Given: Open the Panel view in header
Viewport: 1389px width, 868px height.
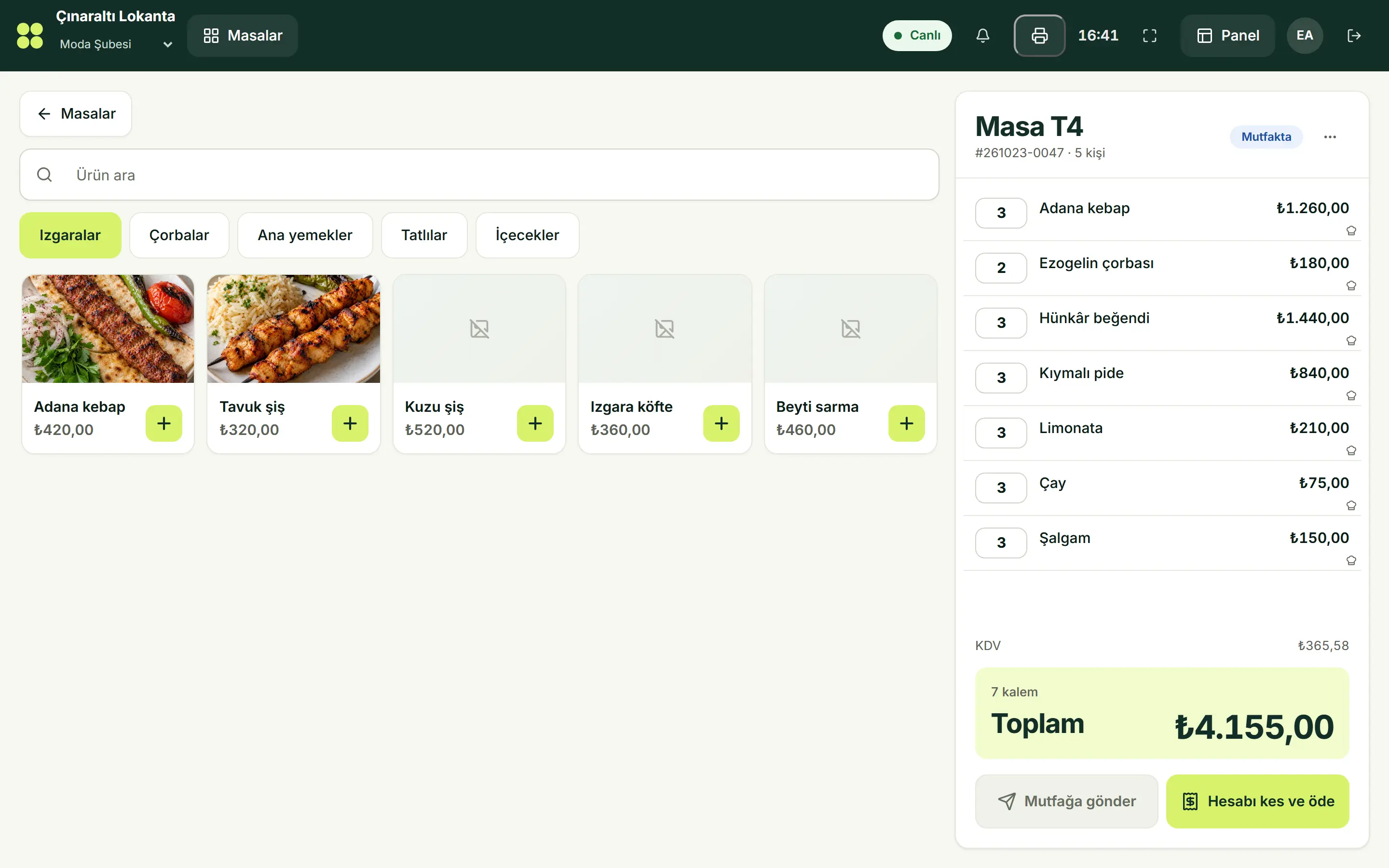Looking at the screenshot, I should pyautogui.click(x=1228, y=36).
